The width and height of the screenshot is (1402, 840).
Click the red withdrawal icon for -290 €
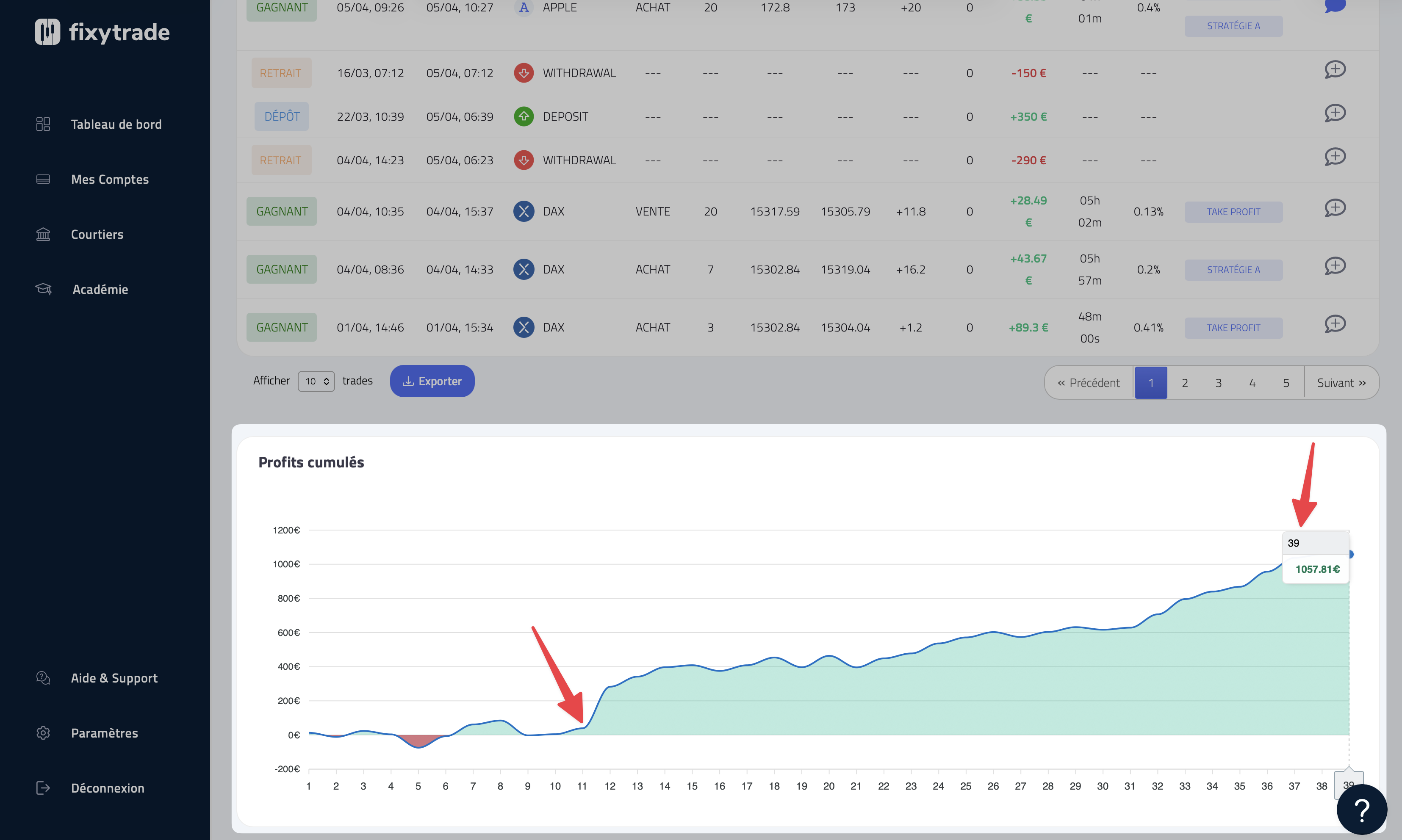(x=524, y=160)
